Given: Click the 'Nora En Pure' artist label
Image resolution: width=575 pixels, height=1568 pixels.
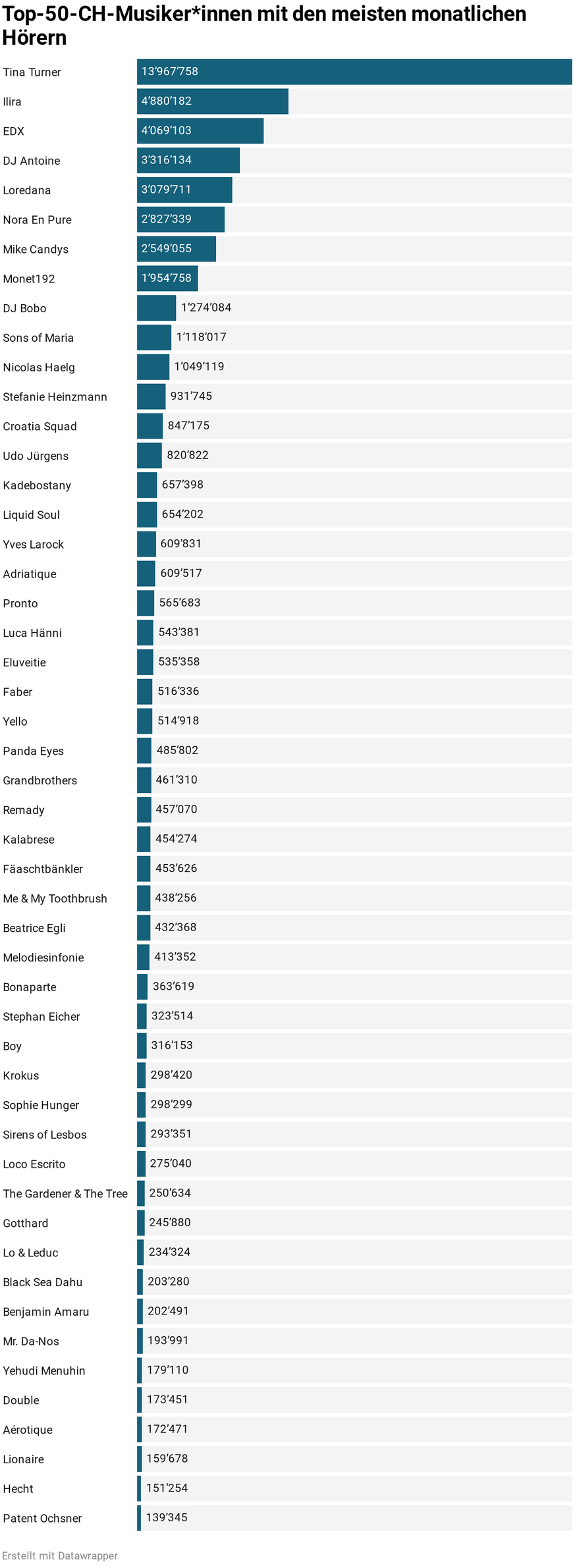Looking at the screenshot, I should pyautogui.click(x=37, y=220).
